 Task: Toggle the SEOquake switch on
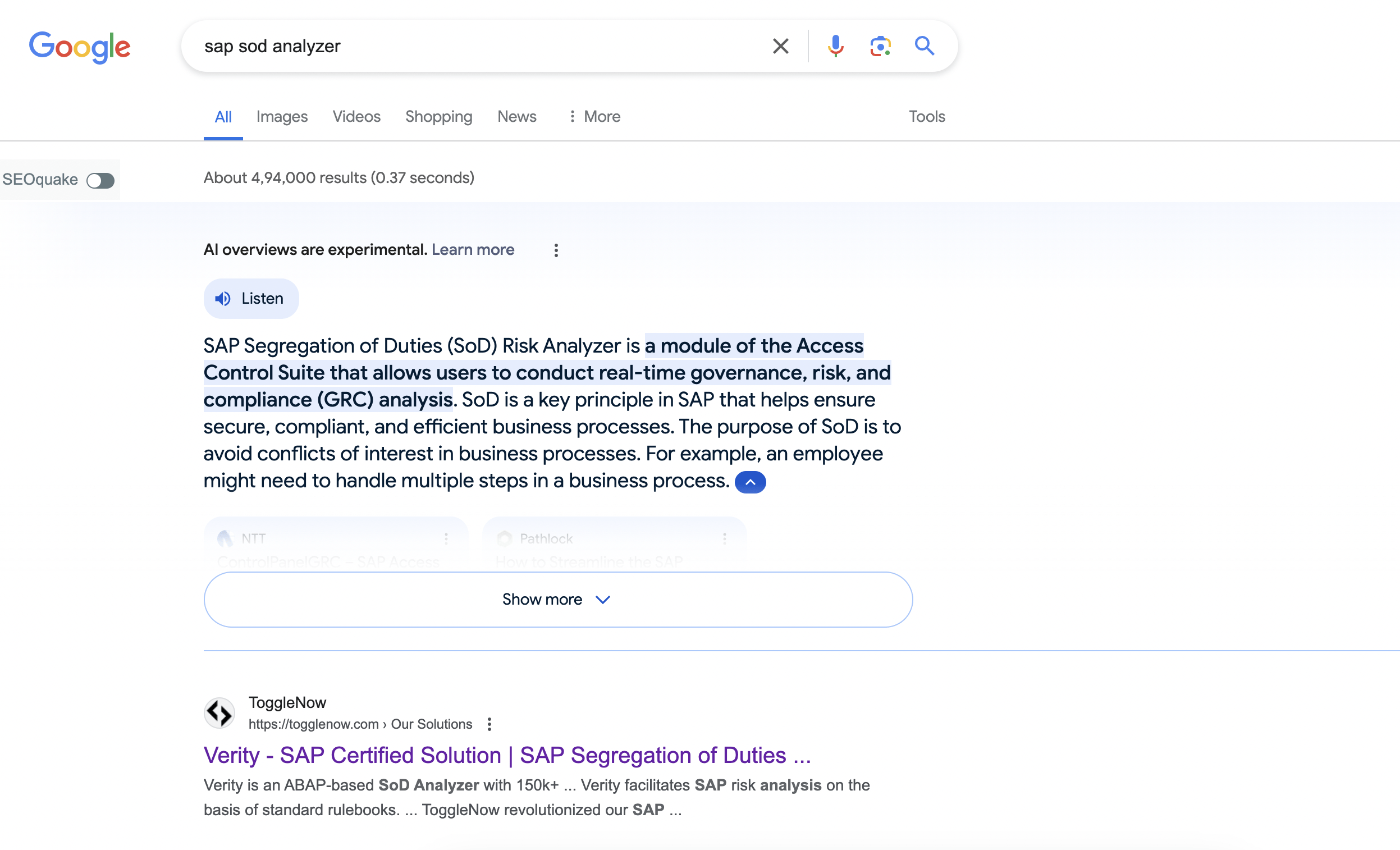click(100, 181)
